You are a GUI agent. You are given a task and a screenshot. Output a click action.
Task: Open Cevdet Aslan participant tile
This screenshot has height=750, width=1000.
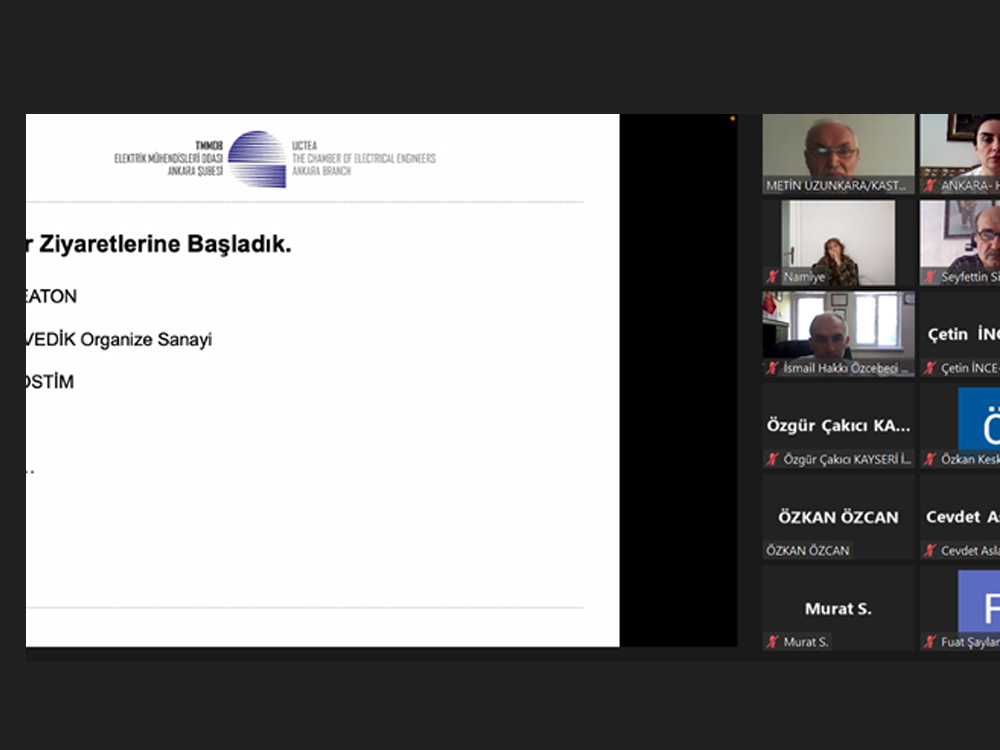point(960,517)
